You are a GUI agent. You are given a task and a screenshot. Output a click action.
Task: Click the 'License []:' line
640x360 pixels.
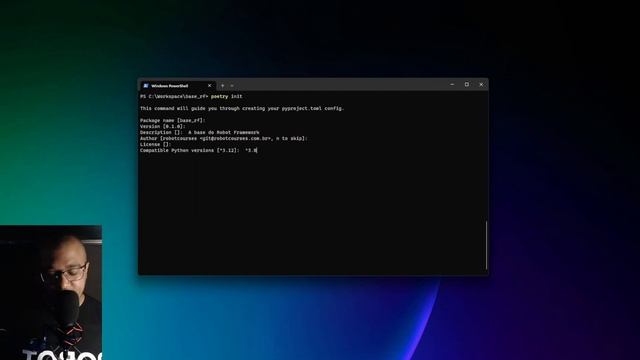pyautogui.click(x=156, y=144)
